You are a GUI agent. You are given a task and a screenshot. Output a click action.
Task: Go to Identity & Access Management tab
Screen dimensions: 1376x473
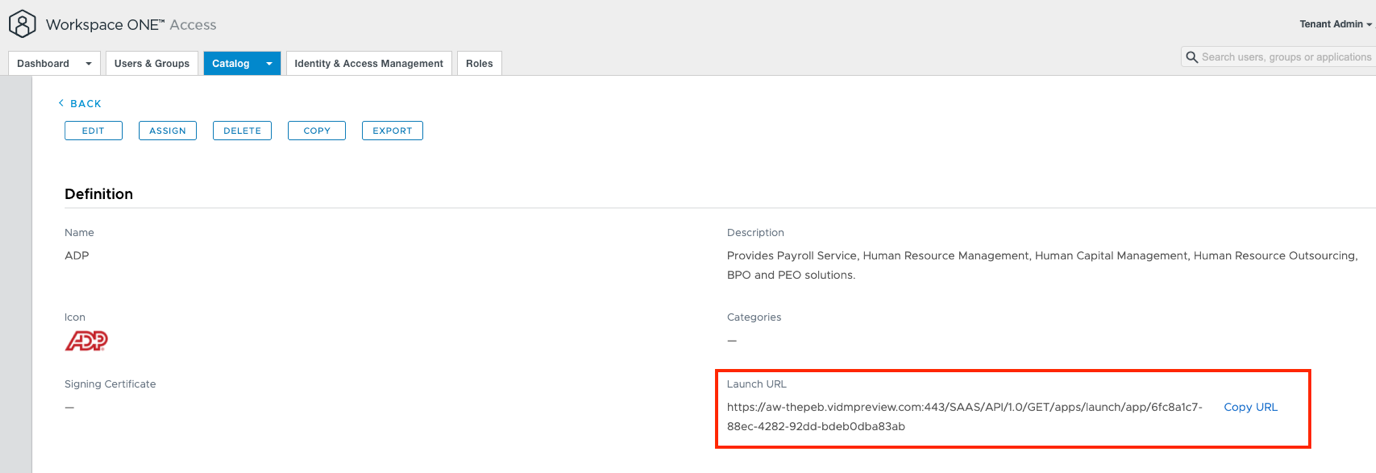[369, 64]
